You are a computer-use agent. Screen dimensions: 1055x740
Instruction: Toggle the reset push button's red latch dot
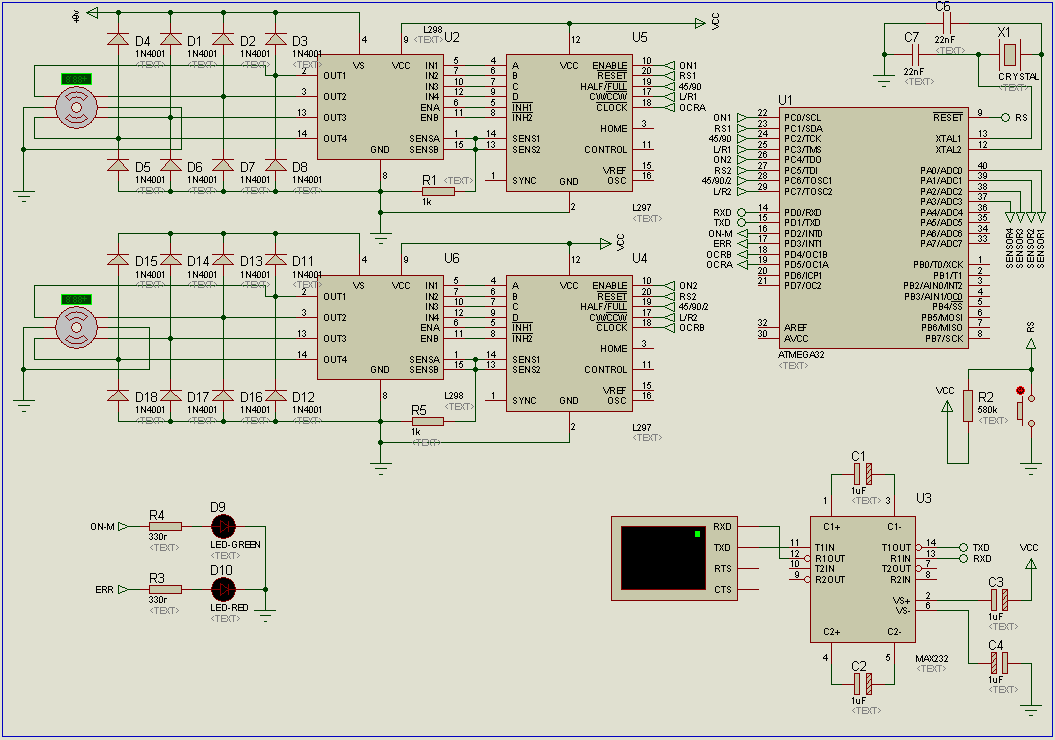pos(1020,391)
